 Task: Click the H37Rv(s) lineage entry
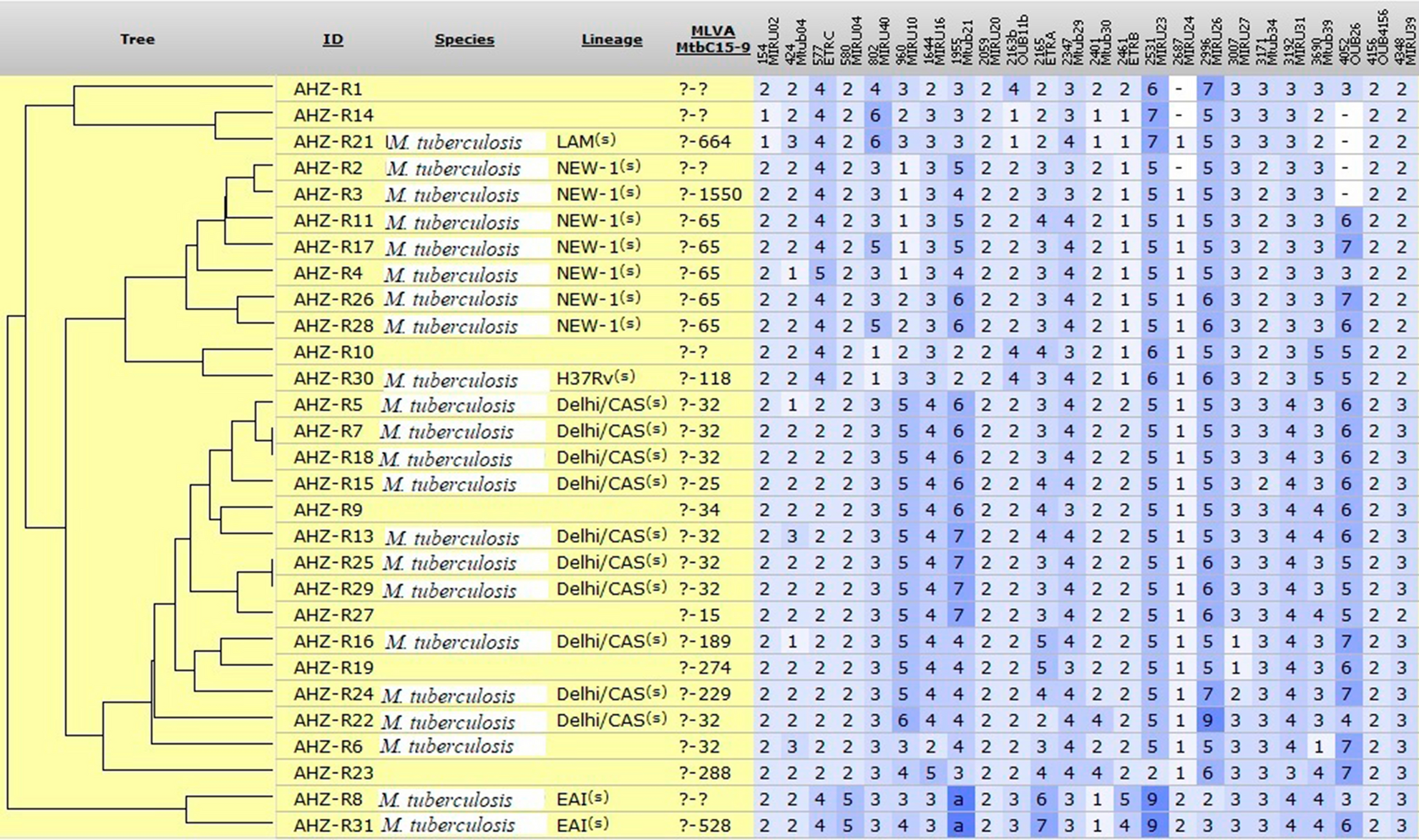coord(595,378)
